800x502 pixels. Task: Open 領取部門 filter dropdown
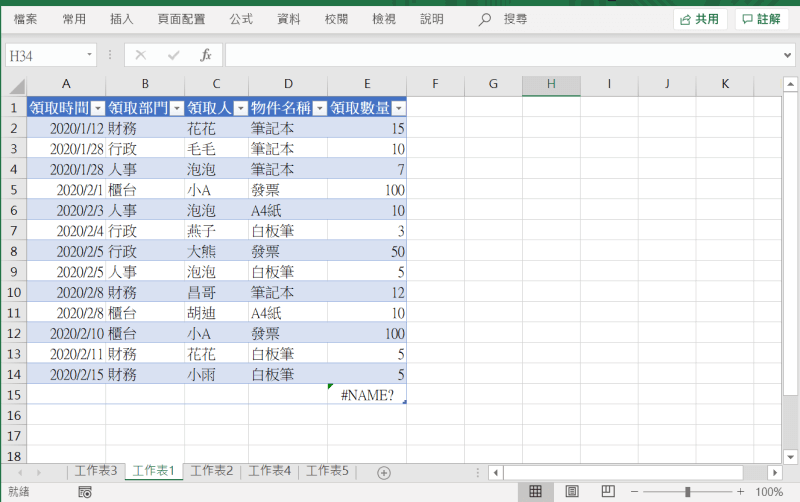tap(177, 108)
